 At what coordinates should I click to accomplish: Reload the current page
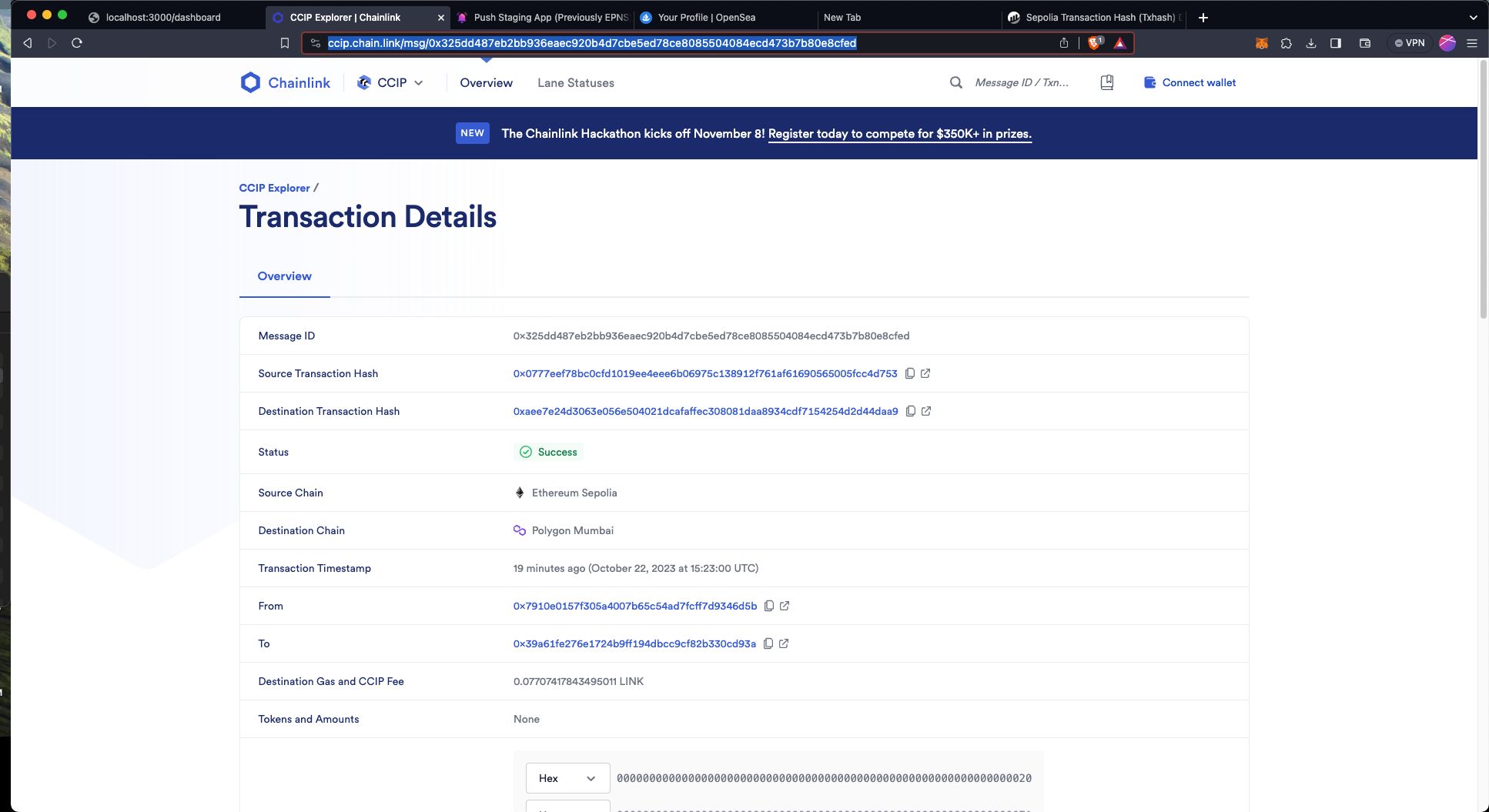pyautogui.click(x=77, y=43)
